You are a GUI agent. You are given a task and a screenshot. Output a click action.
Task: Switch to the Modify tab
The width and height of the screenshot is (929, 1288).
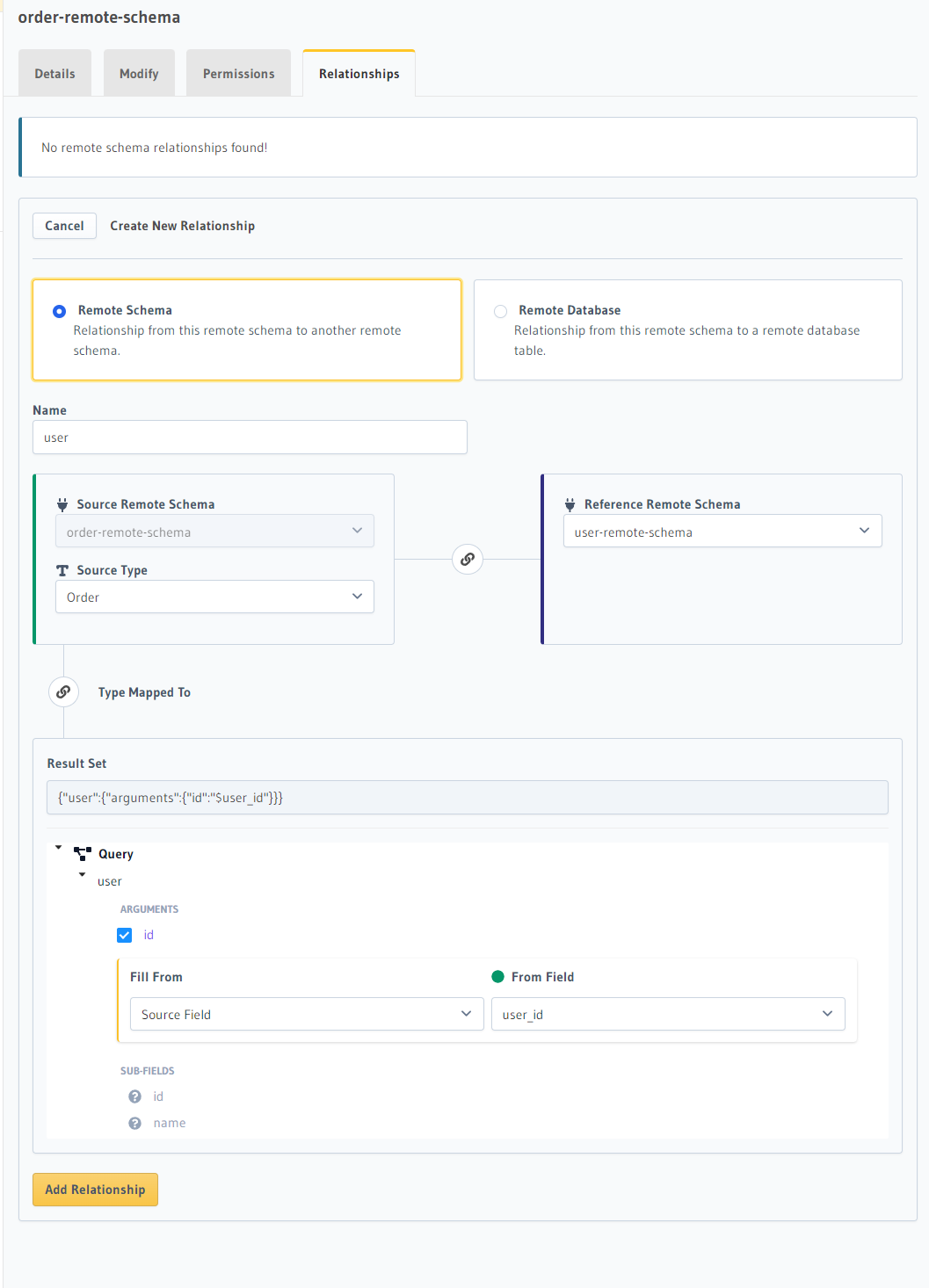click(139, 74)
